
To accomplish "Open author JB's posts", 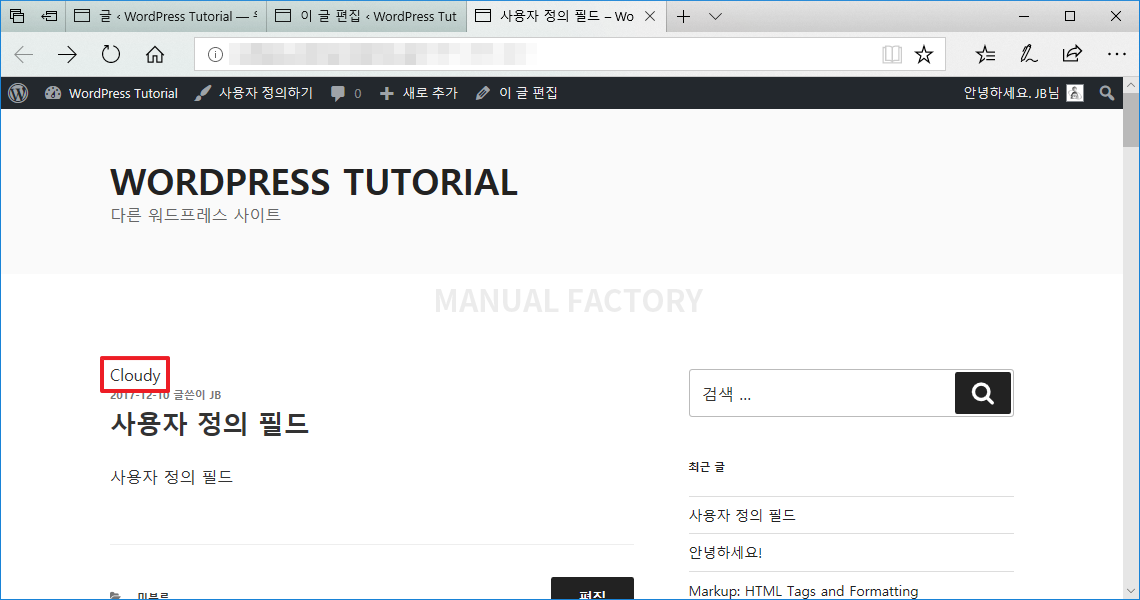I will point(215,395).
